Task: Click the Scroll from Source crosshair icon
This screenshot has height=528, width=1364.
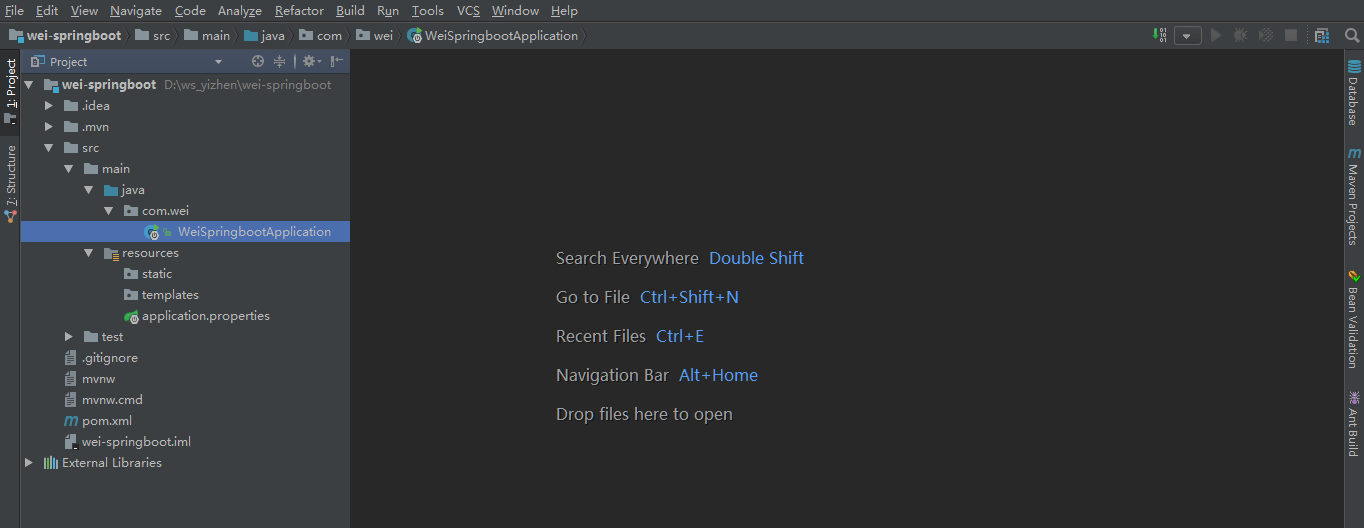Action: click(x=258, y=61)
